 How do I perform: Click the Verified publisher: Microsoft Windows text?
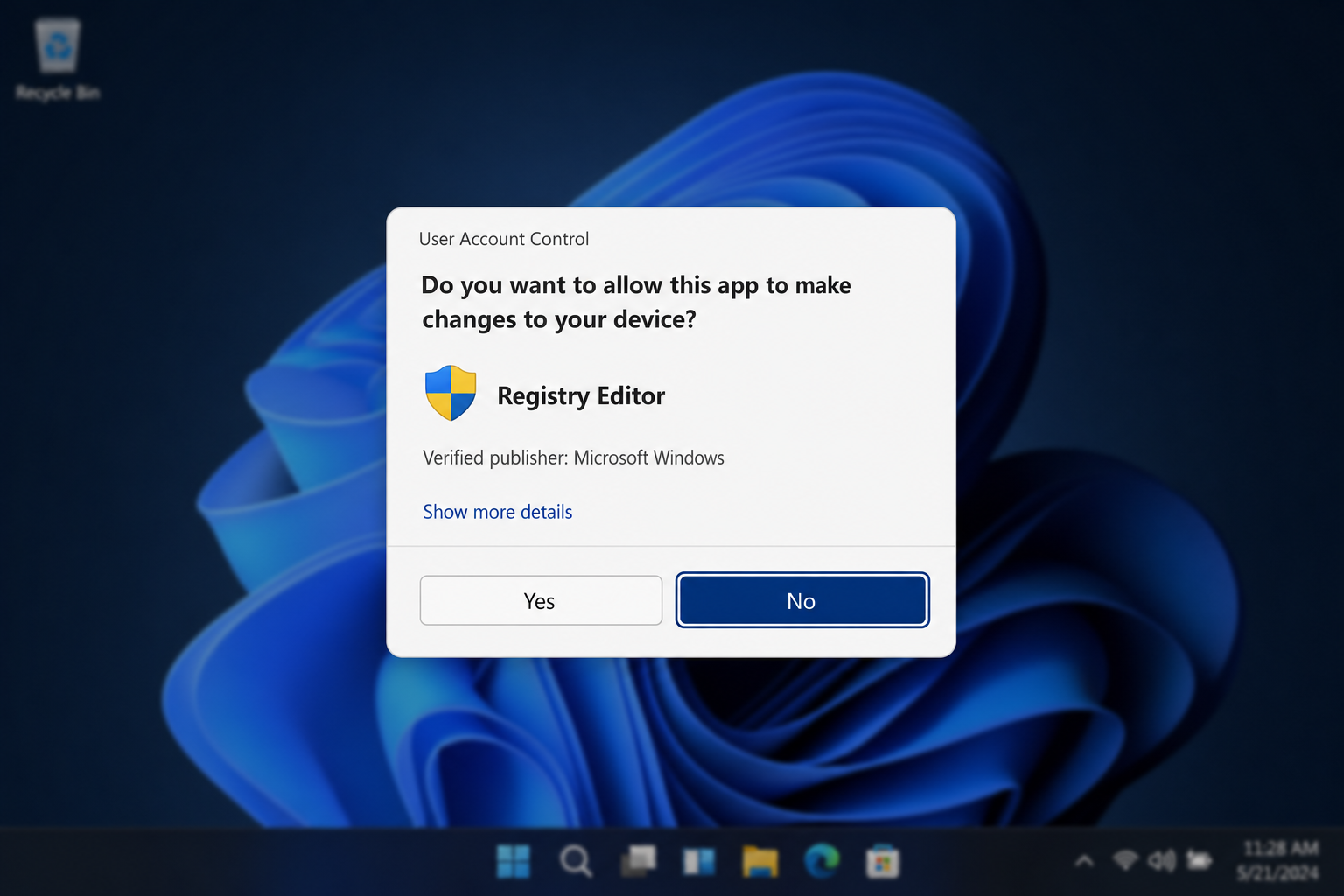pyautogui.click(x=573, y=458)
